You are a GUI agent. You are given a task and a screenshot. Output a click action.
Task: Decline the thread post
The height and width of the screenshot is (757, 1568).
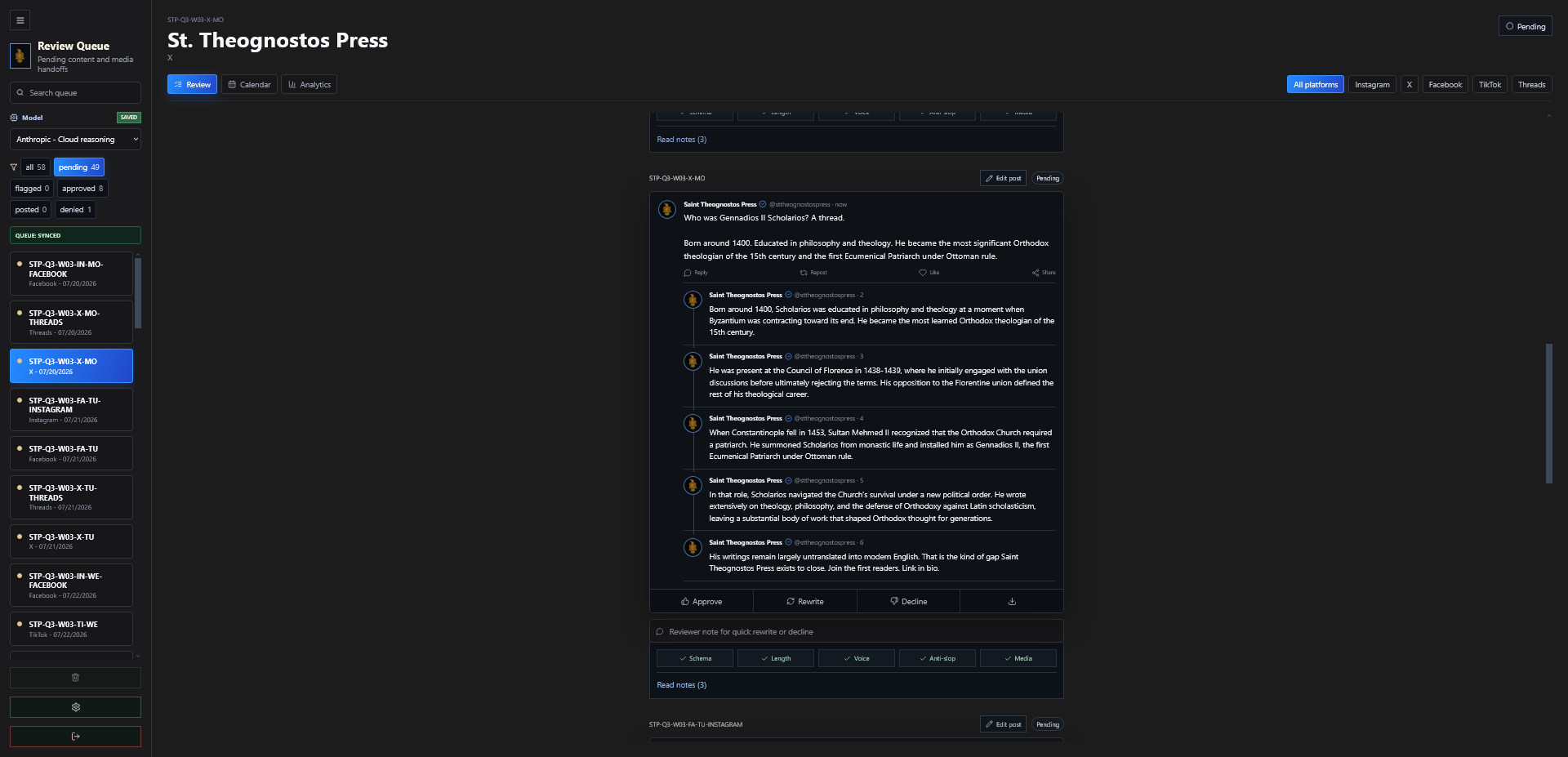(x=909, y=602)
